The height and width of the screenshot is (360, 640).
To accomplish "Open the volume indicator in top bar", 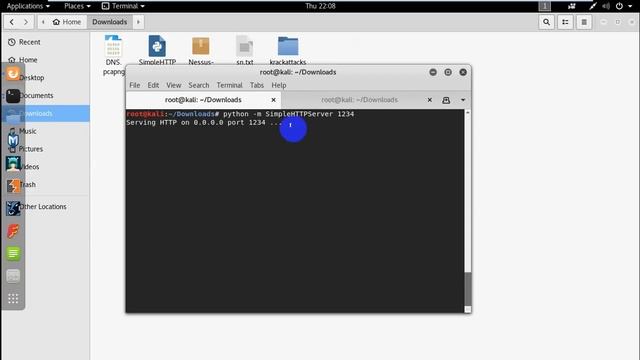I will pos(606,6).
